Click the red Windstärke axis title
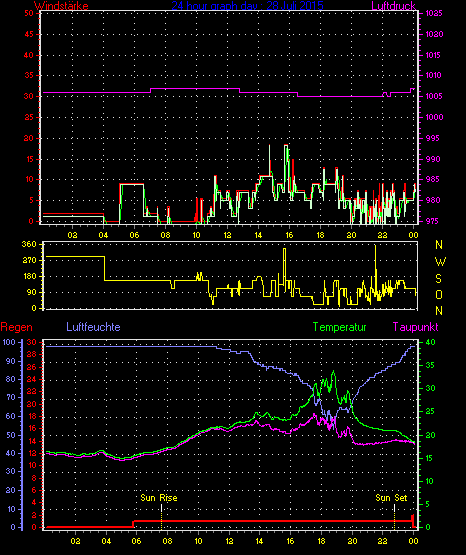 pos(61,6)
